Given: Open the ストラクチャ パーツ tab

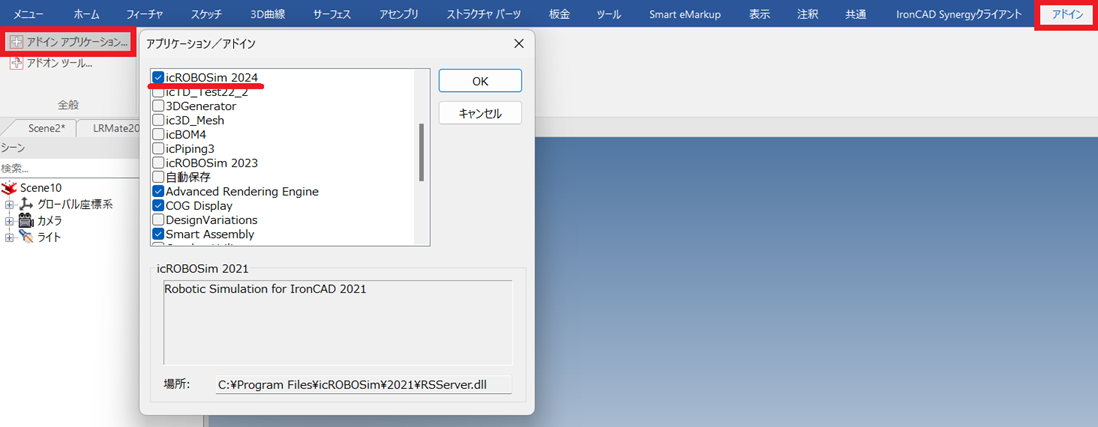Looking at the screenshot, I should [483, 14].
